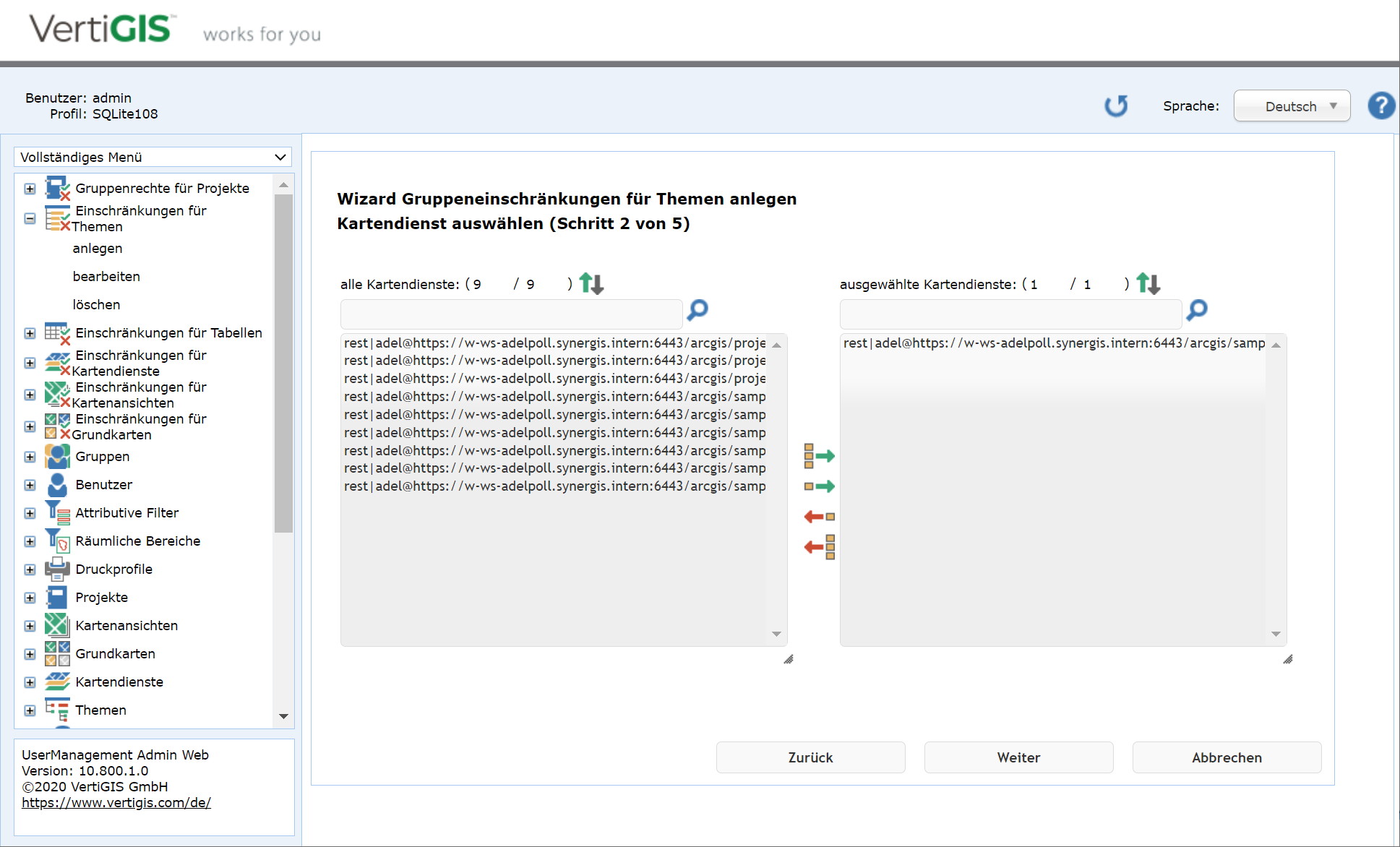
Task: Click the refresh arrow icon beside Sprache
Action: [x=1116, y=106]
